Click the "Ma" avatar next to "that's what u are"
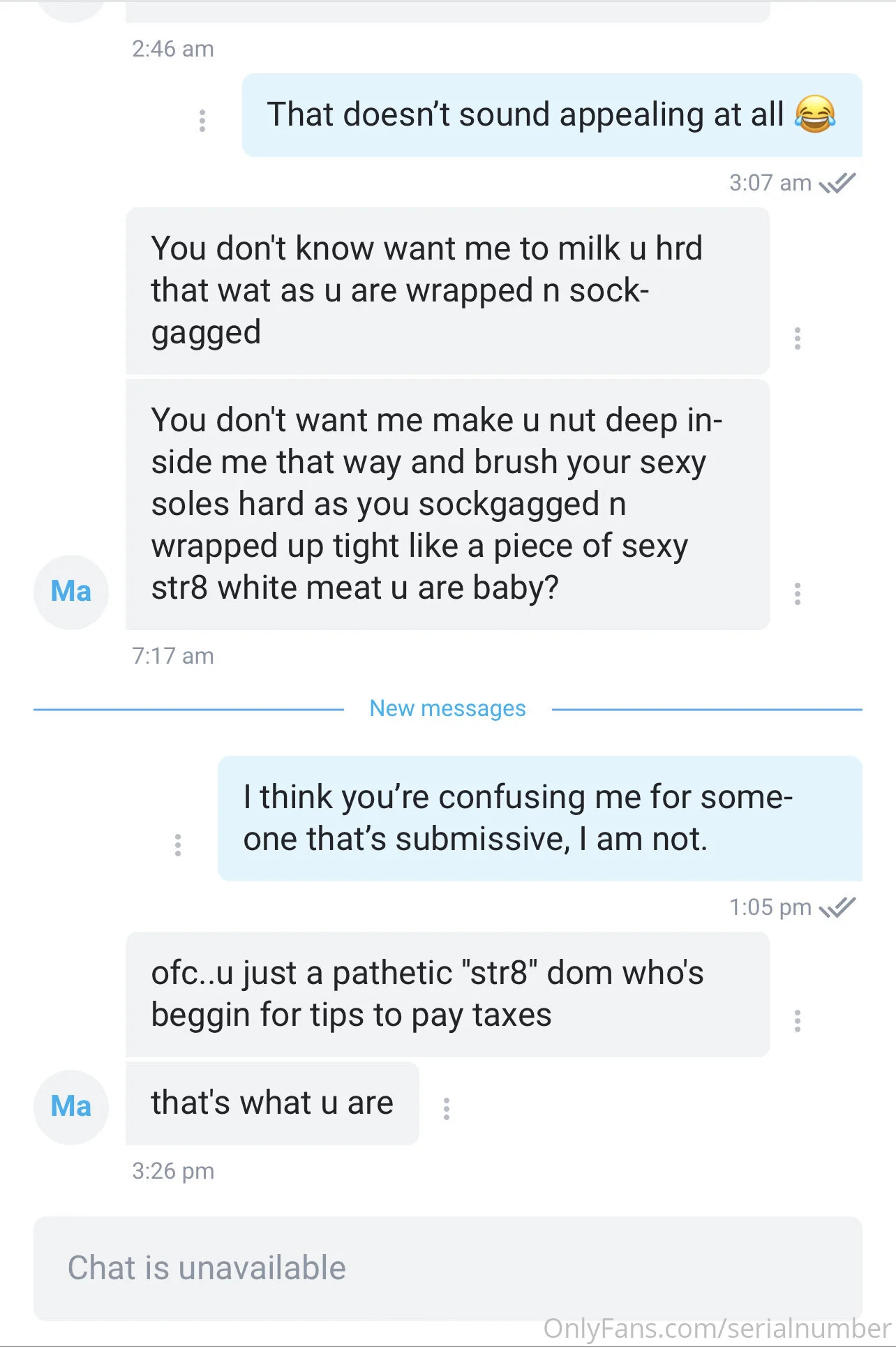This screenshot has height=1349, width=896. (x=71, y=1107)
